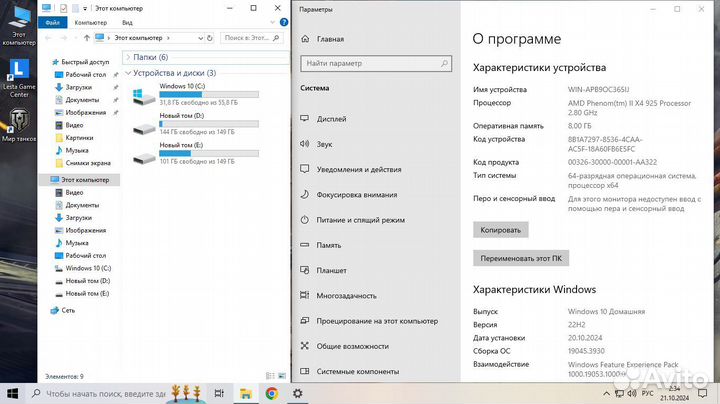
Task: Open the Windows 10 (C:) drive icon
Action: coord(144,97)
